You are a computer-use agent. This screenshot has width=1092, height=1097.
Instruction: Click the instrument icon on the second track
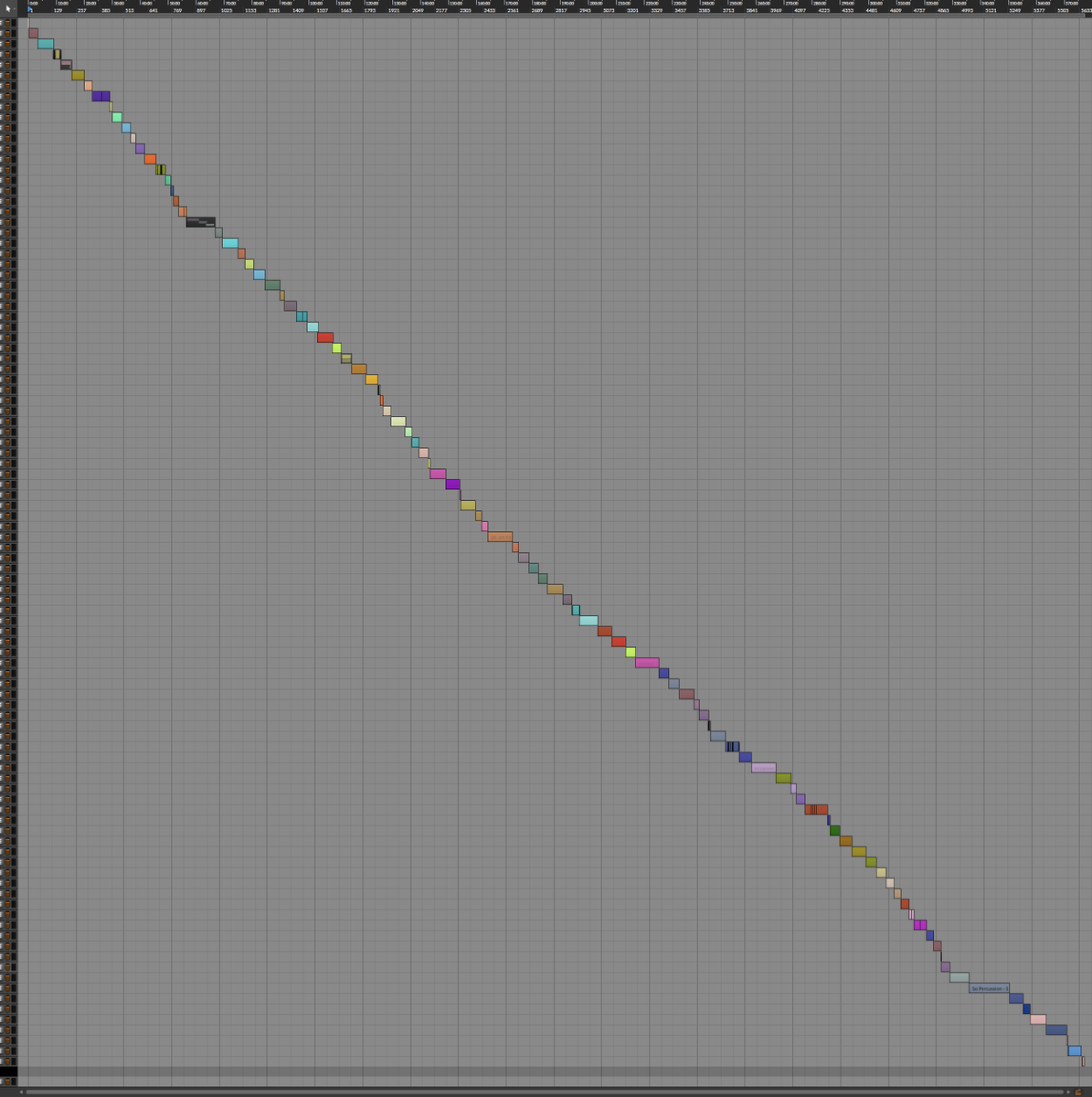click(7, 33)
